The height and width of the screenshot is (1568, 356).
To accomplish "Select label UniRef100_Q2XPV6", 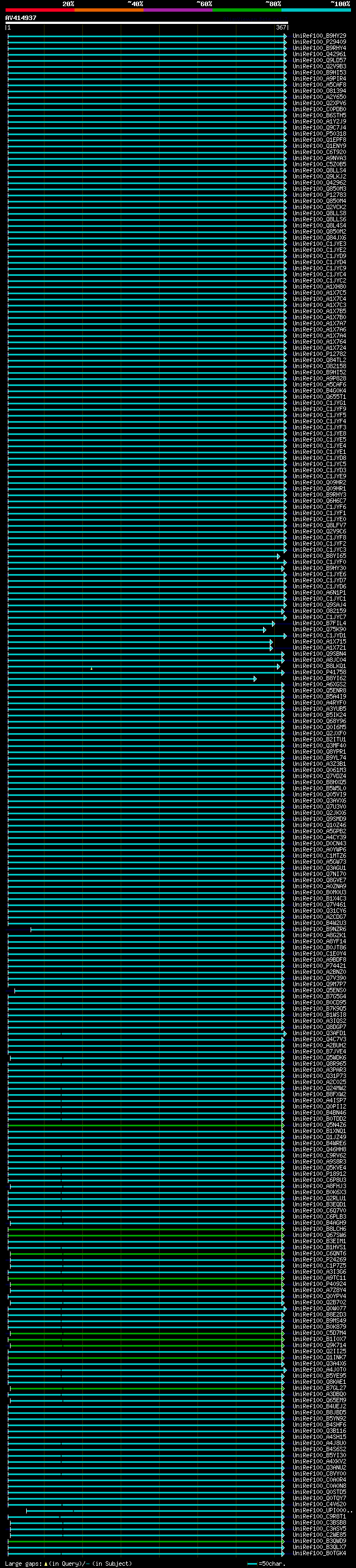I will pos(319,103).
